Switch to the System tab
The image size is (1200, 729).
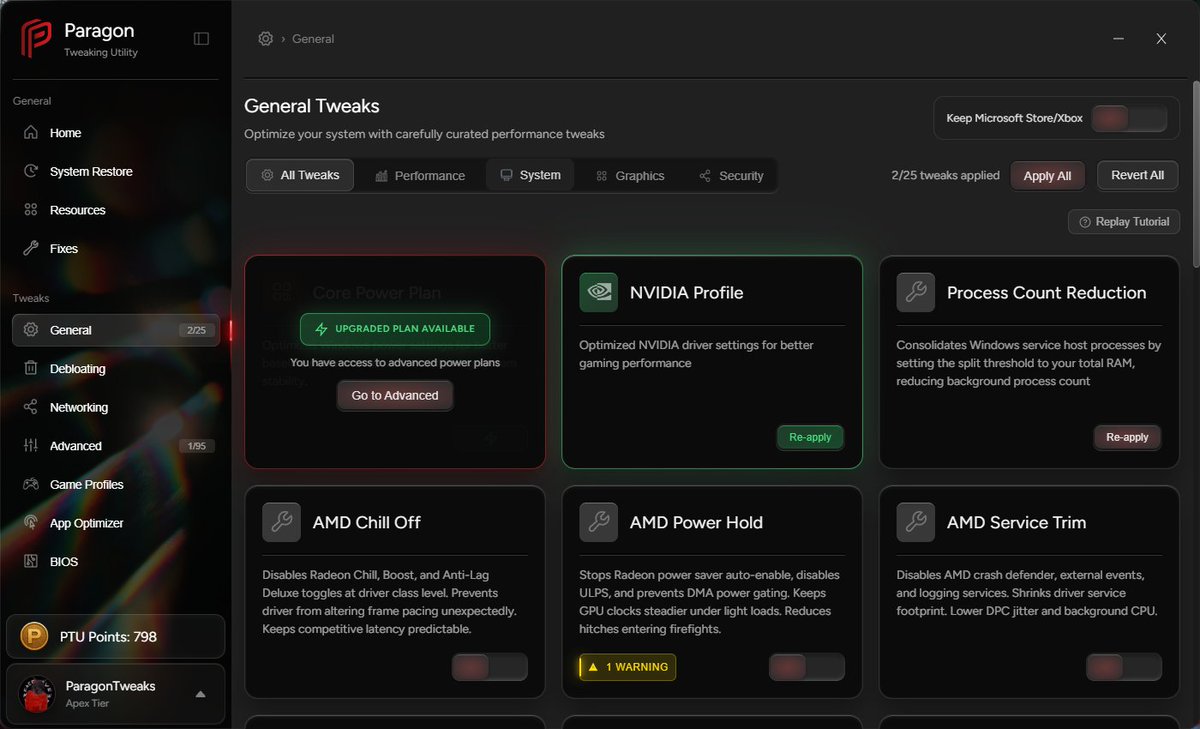pos(530,175)
